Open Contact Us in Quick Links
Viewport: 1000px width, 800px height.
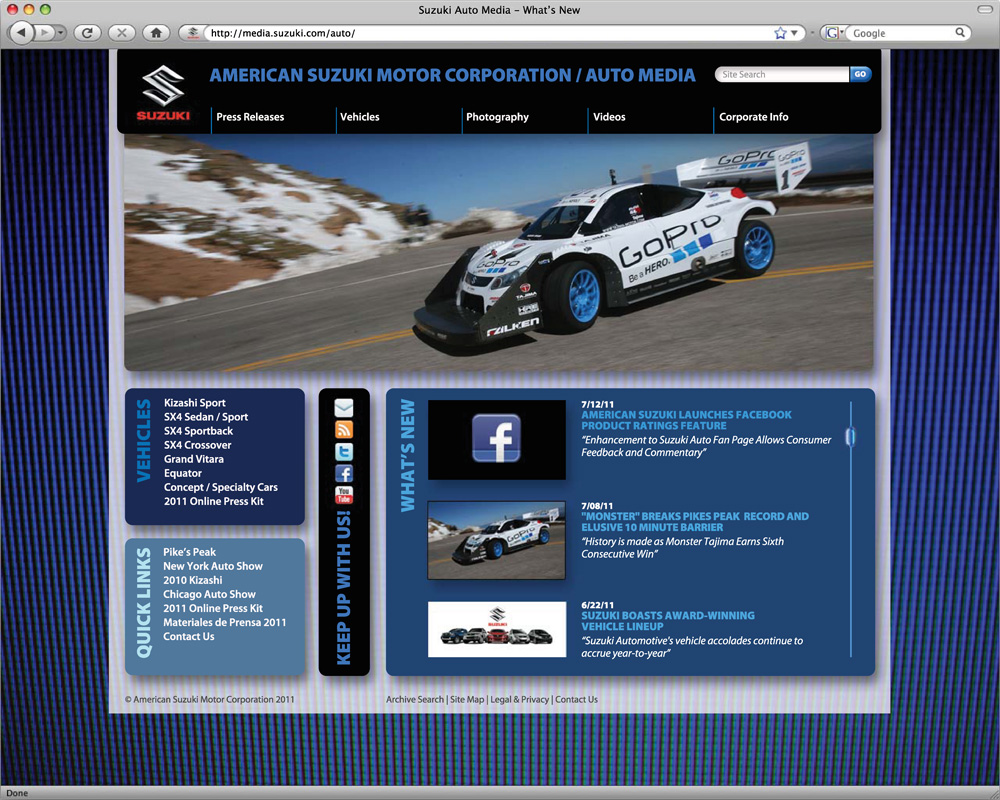(x=189, y=636)
